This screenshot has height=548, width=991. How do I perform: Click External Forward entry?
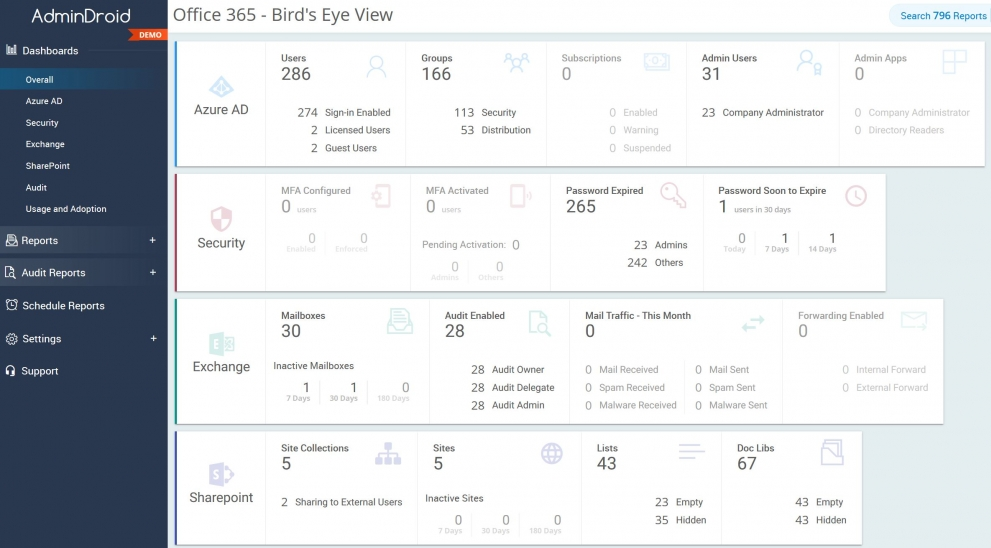(885, 387)
